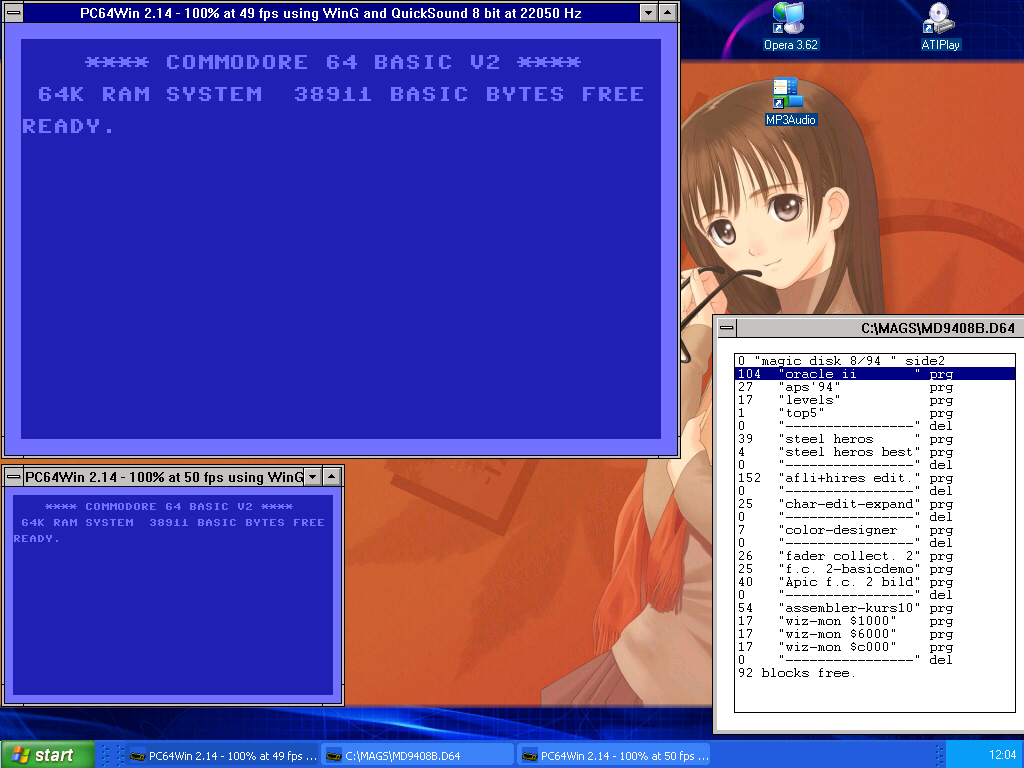Open the Windows Start menu
This screenshot has width=1024, height=768.
(47, 755)
